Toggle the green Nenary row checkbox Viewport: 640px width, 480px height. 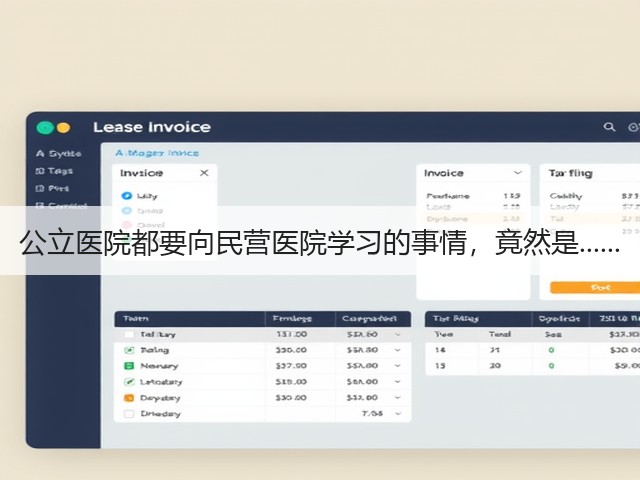click(129, 366)
